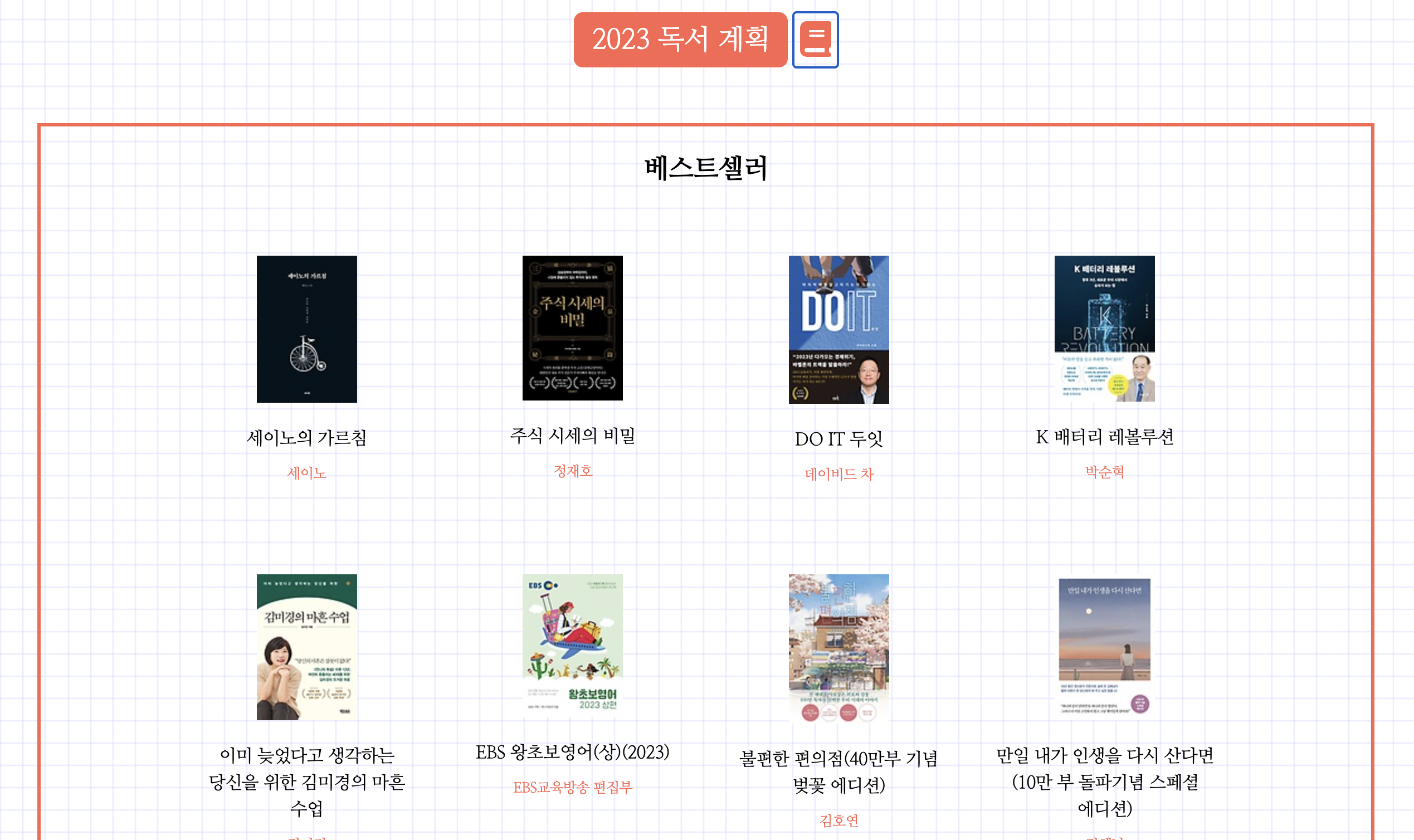The image size is (1414, 840).
Task: Click the title DO IT 두잇
Action: 838,439
